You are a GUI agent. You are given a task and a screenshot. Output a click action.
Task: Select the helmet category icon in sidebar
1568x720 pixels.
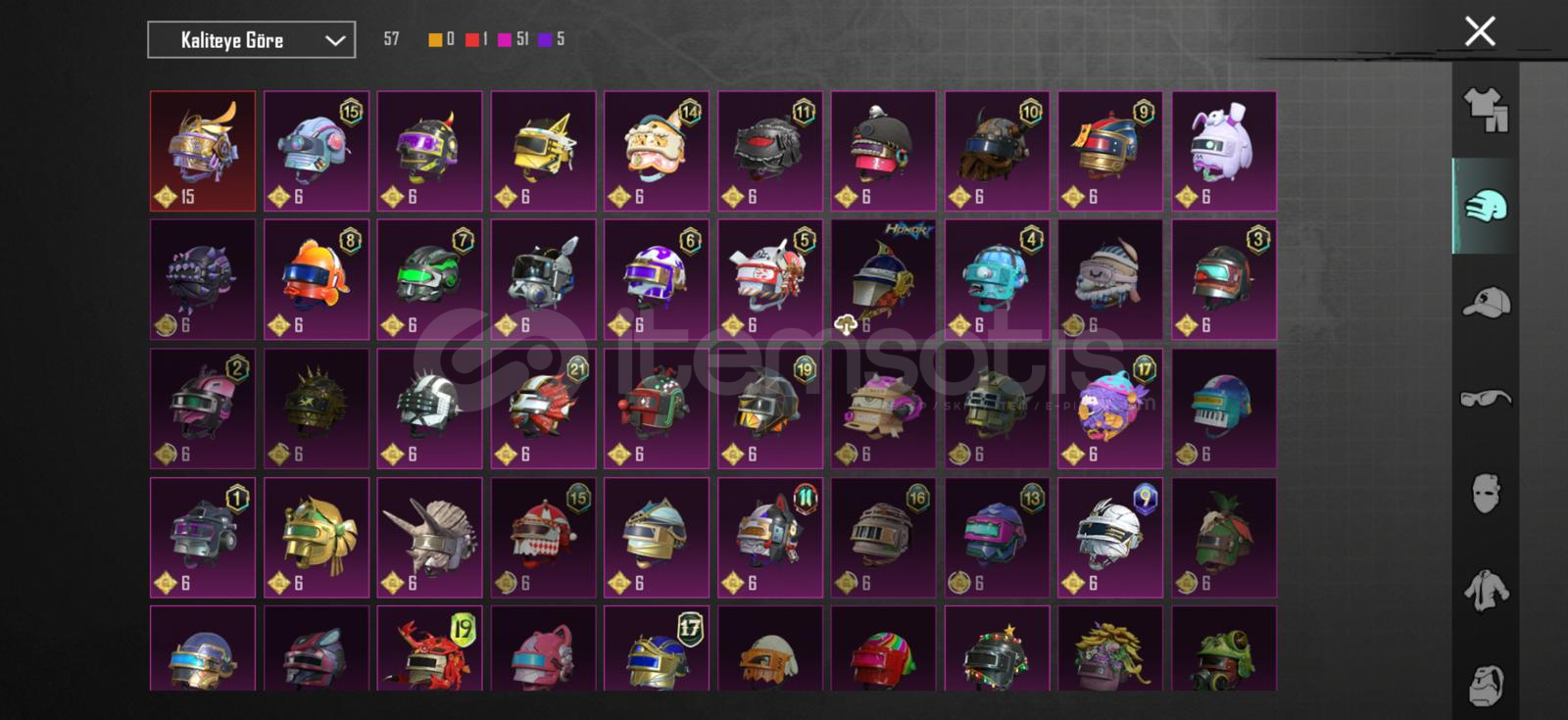[1486, 206]
